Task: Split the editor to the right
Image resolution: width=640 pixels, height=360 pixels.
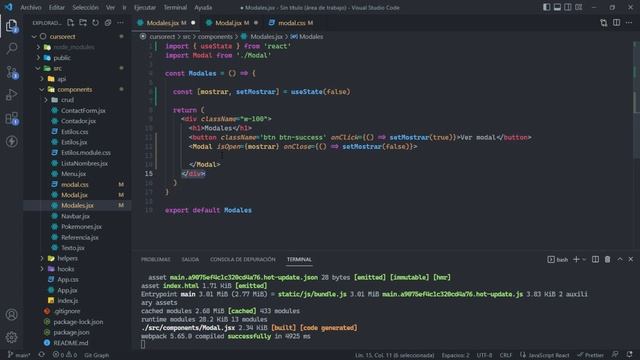Action: [x=616, y=23]
